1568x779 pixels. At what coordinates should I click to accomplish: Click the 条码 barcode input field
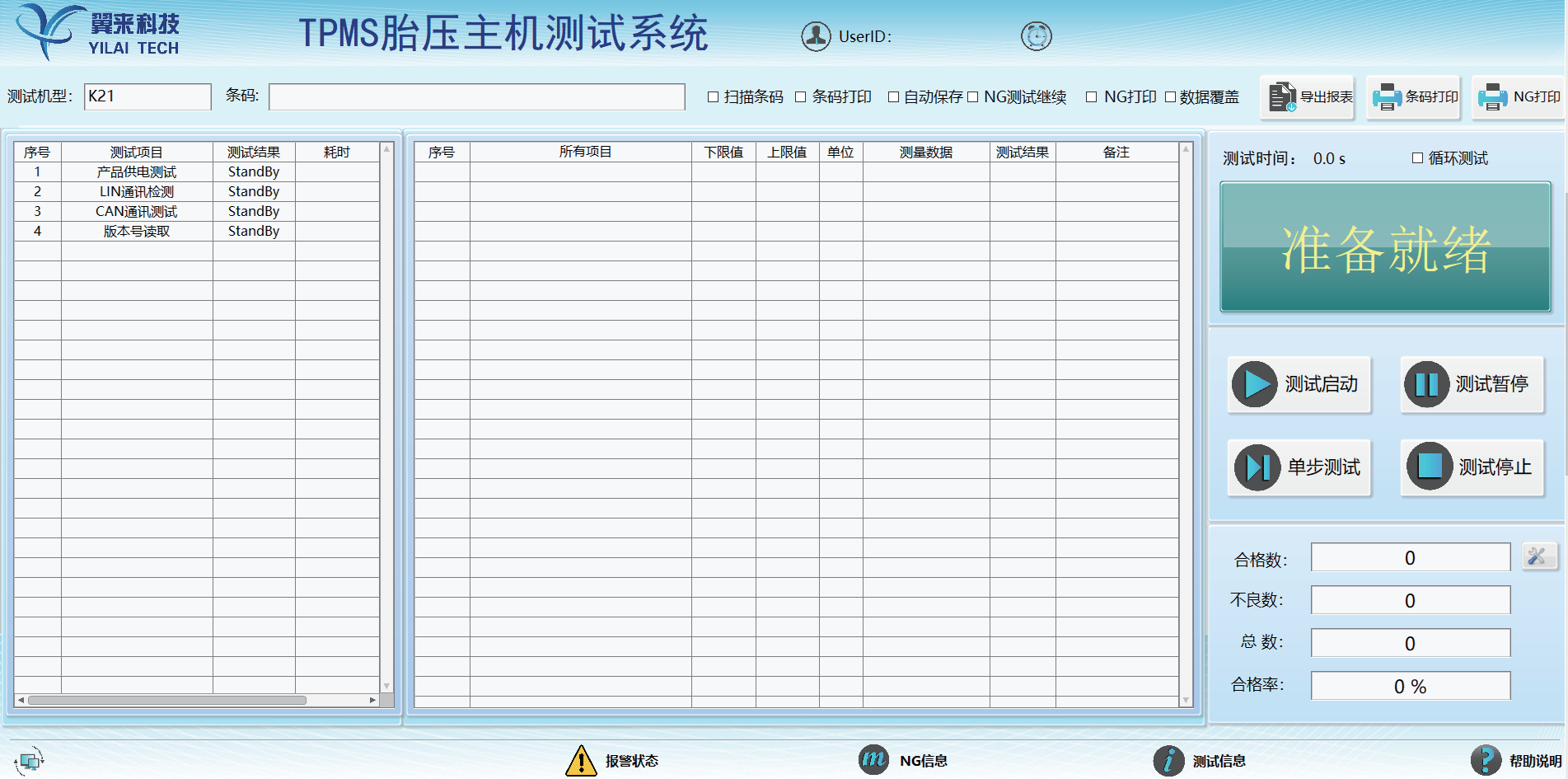coord(477,96)
